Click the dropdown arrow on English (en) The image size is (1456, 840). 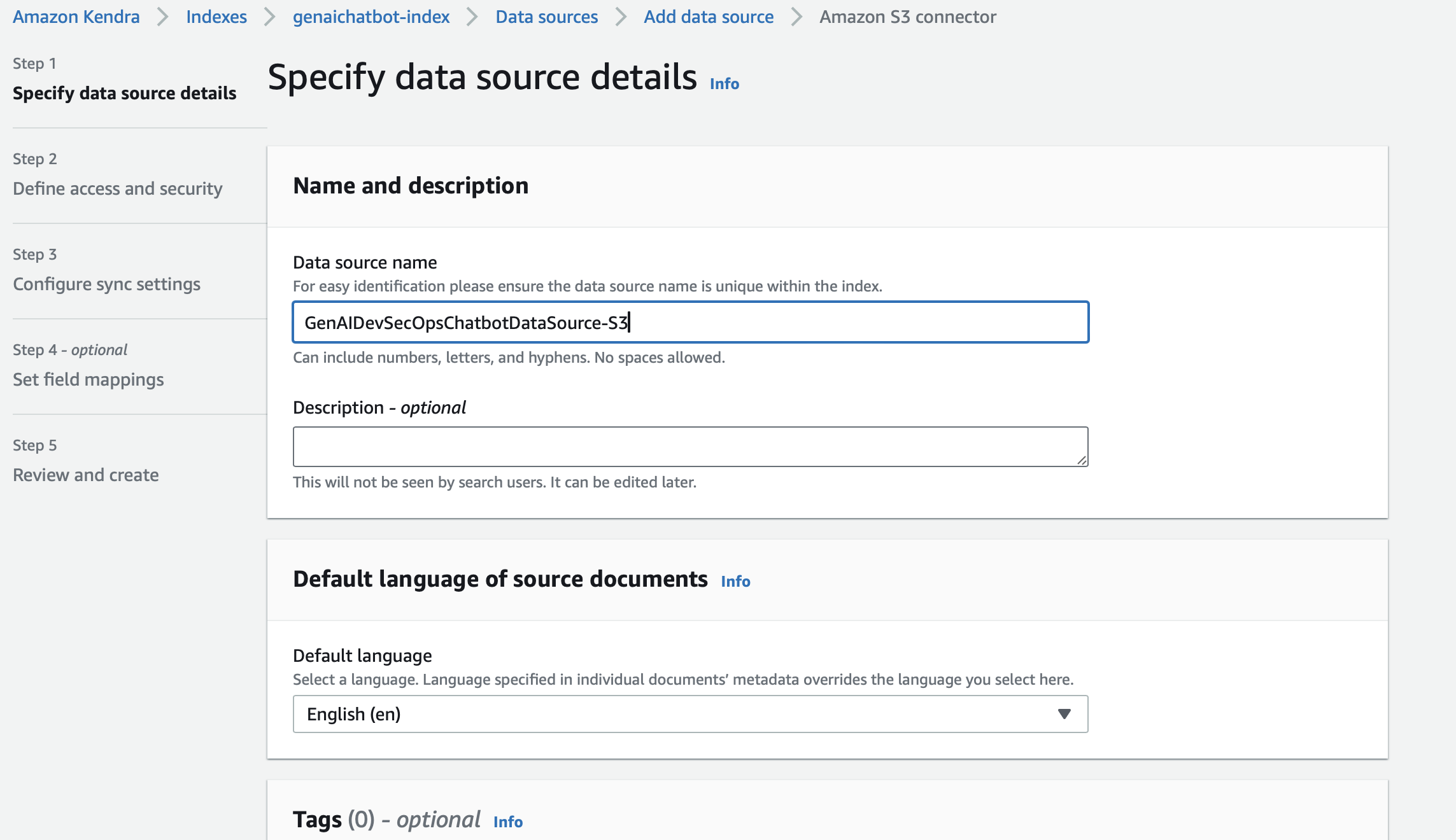coord(1064,714)
